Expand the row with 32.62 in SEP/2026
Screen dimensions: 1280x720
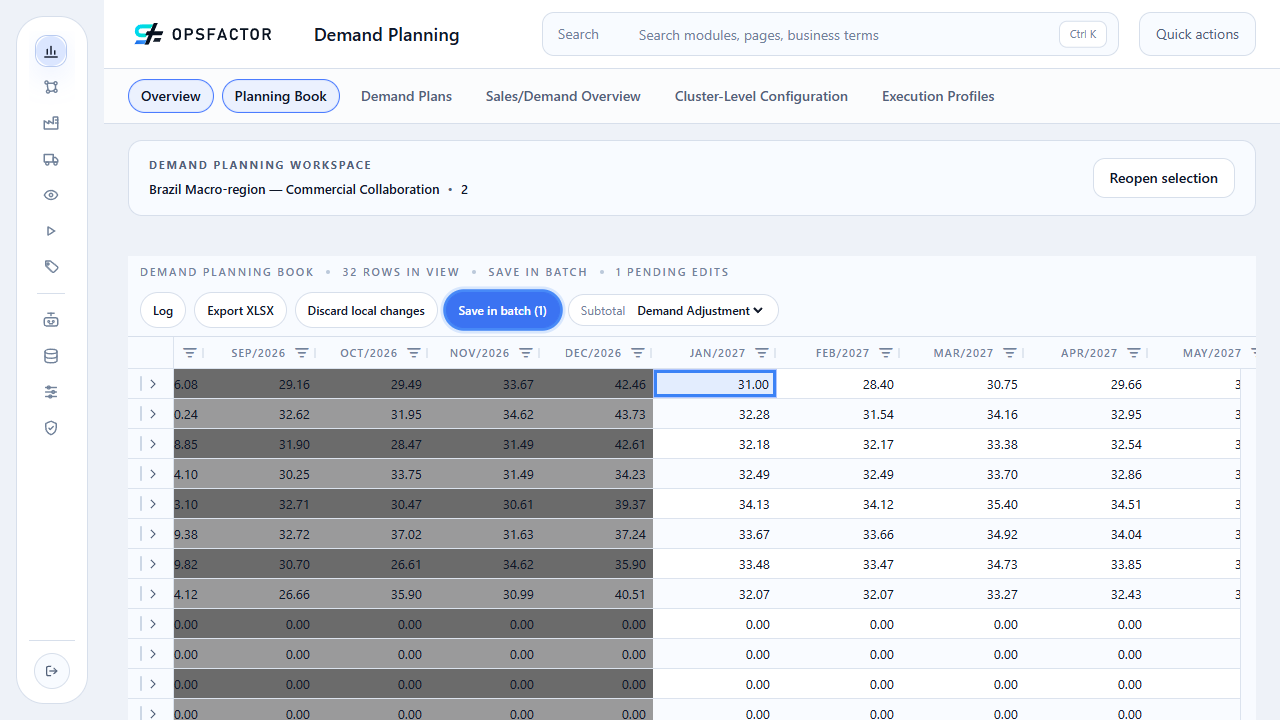click(x=153, y=414)
